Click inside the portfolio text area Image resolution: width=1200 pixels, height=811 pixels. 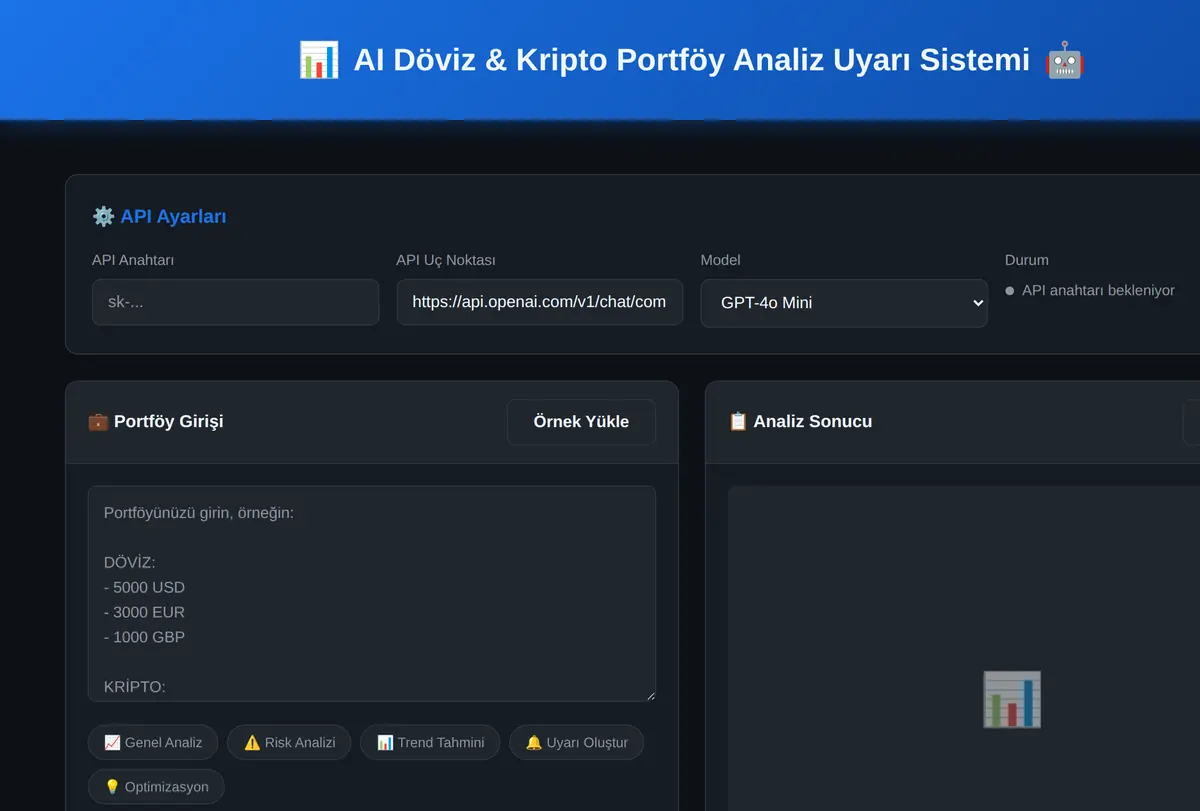[372, 594]
